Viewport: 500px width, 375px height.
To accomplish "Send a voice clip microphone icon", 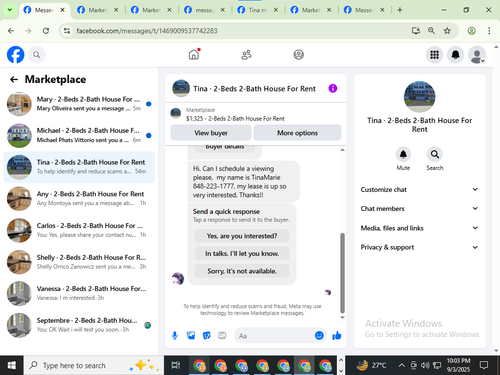I will click(175, 336).
